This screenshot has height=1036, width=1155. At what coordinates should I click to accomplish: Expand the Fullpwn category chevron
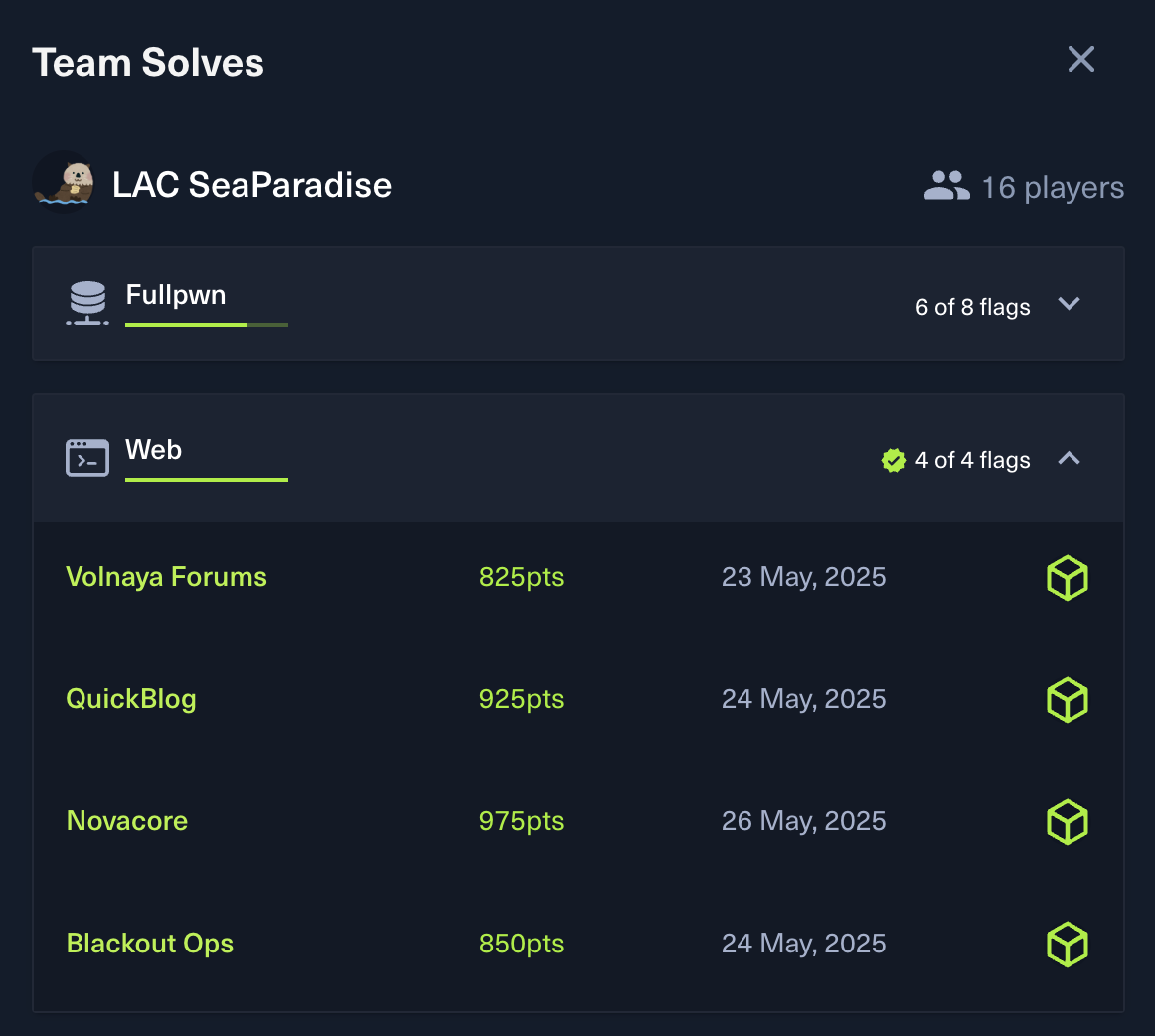[1070, 304]
